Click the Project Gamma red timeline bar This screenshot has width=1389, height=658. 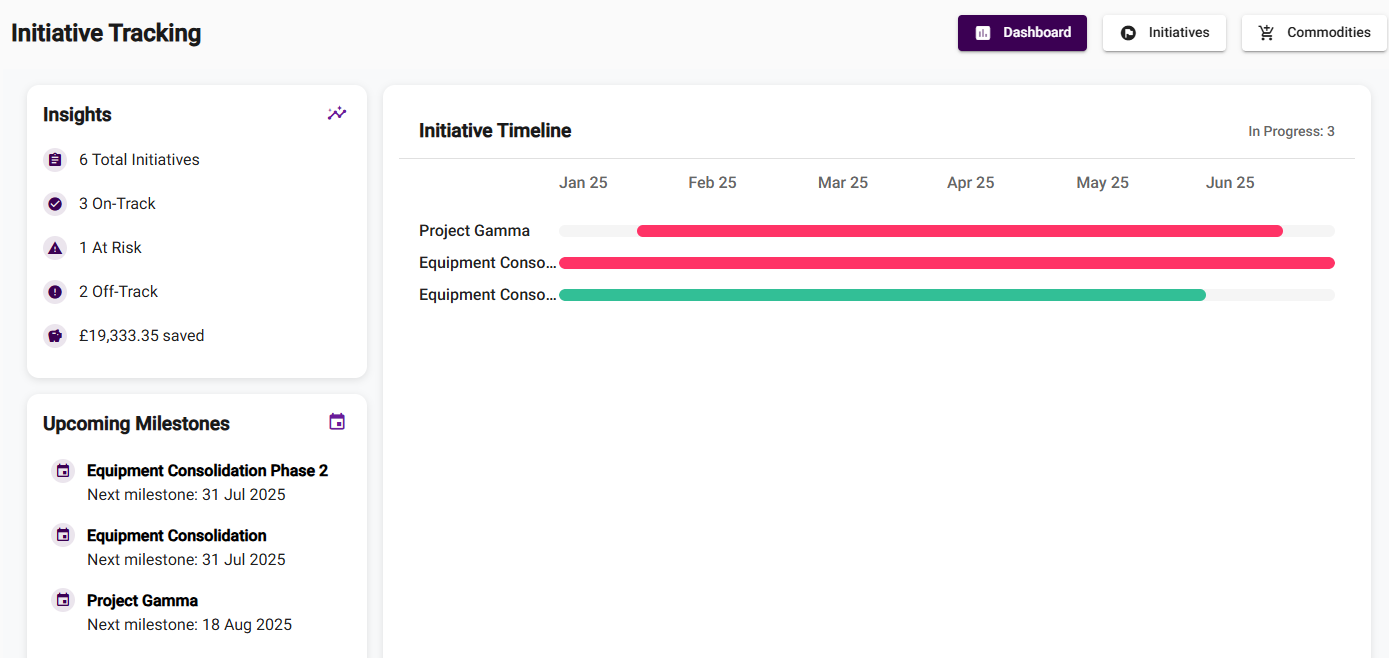960,231
